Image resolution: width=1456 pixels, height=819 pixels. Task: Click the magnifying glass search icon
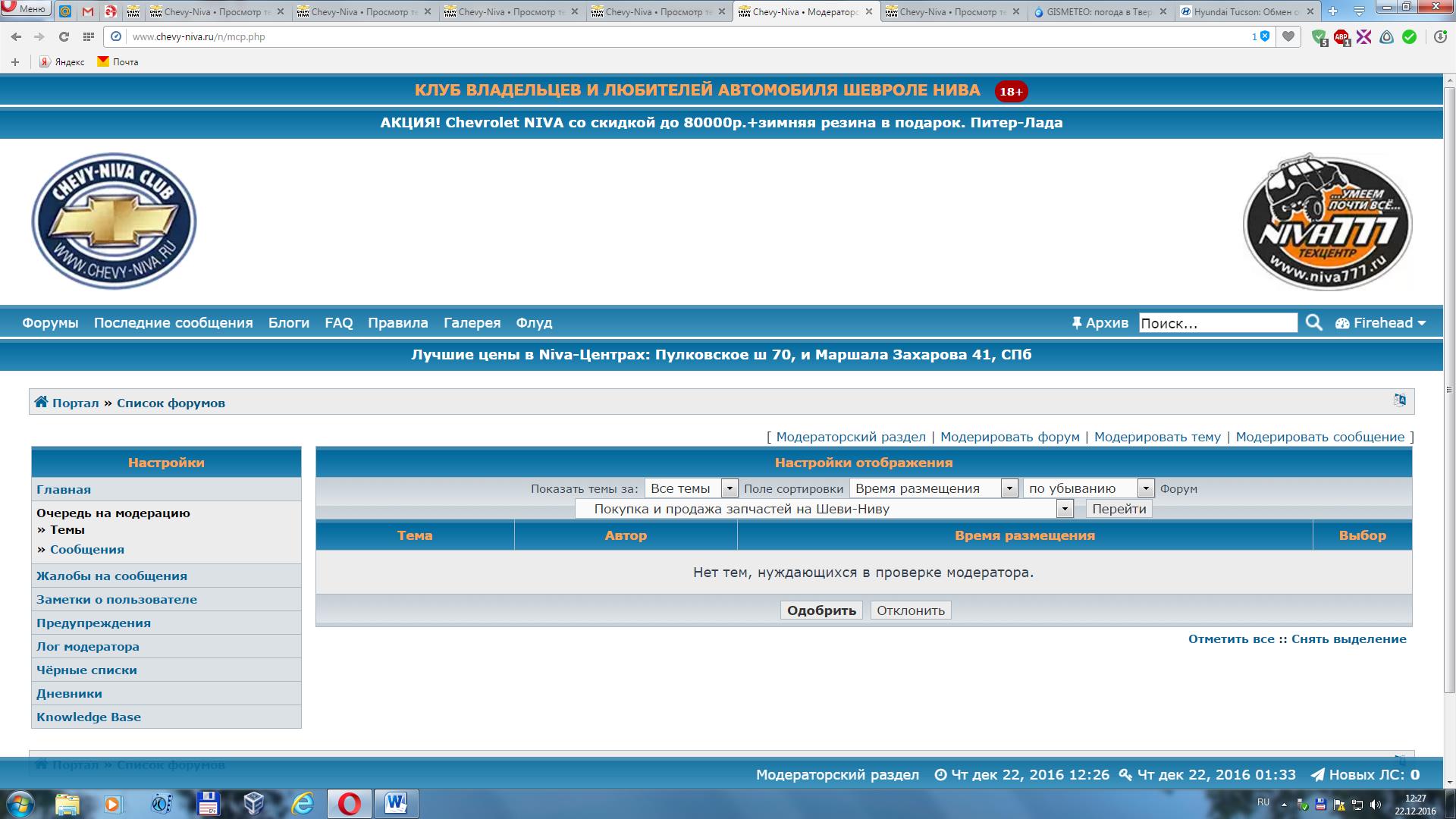click(1313, 323)
